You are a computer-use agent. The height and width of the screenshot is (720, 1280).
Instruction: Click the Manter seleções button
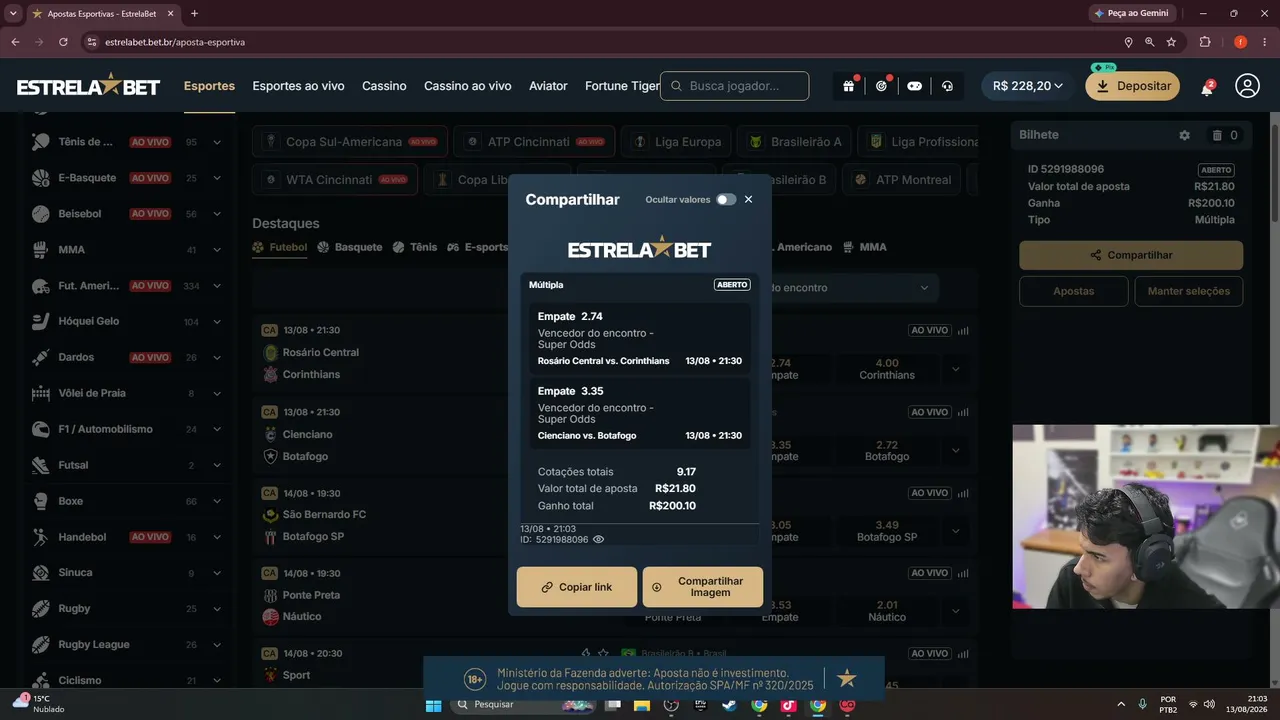click(x=1189, y=291)
